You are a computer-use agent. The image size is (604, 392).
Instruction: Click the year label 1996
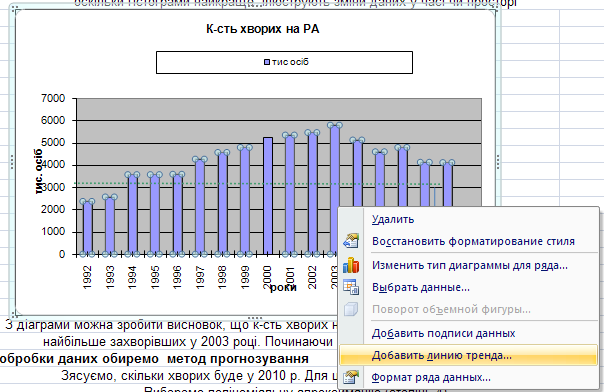(177, 277)
